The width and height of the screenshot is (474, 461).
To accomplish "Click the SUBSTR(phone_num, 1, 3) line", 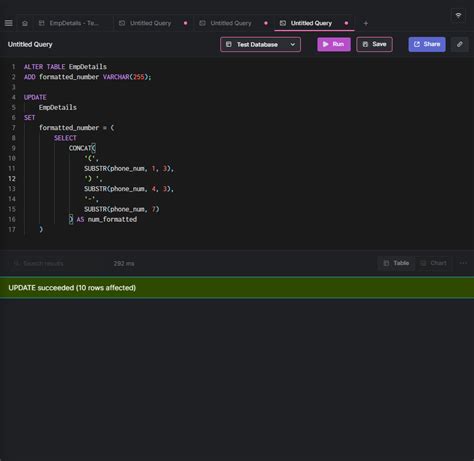I will pos(129,168).
